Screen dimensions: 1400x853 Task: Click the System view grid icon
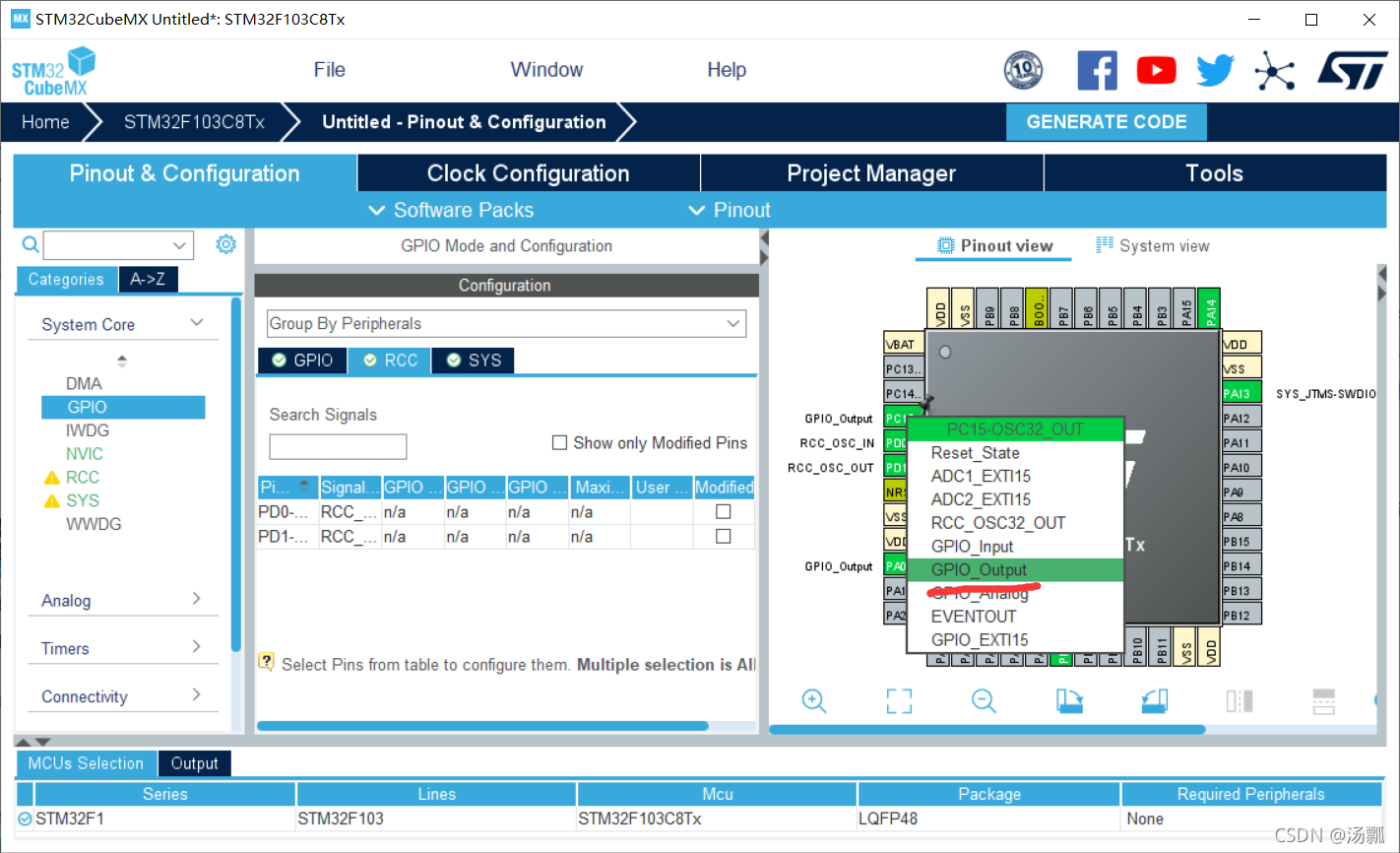1105,244
